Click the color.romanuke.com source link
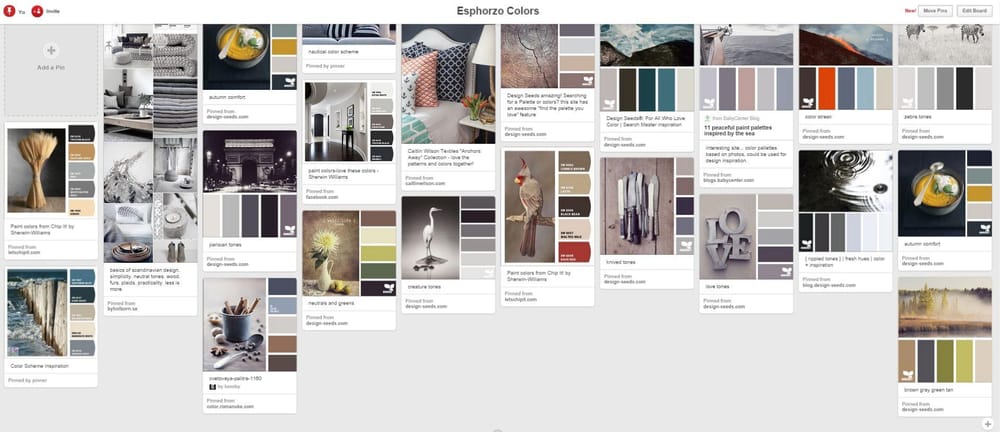This screenshot has width=1000, height=432. click(230, 406)
